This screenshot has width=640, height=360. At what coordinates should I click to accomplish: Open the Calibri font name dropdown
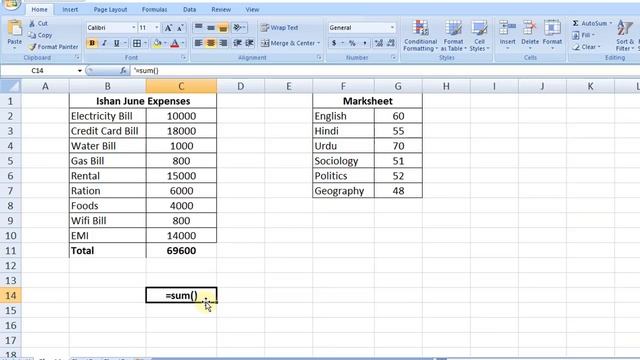point(133,28)
